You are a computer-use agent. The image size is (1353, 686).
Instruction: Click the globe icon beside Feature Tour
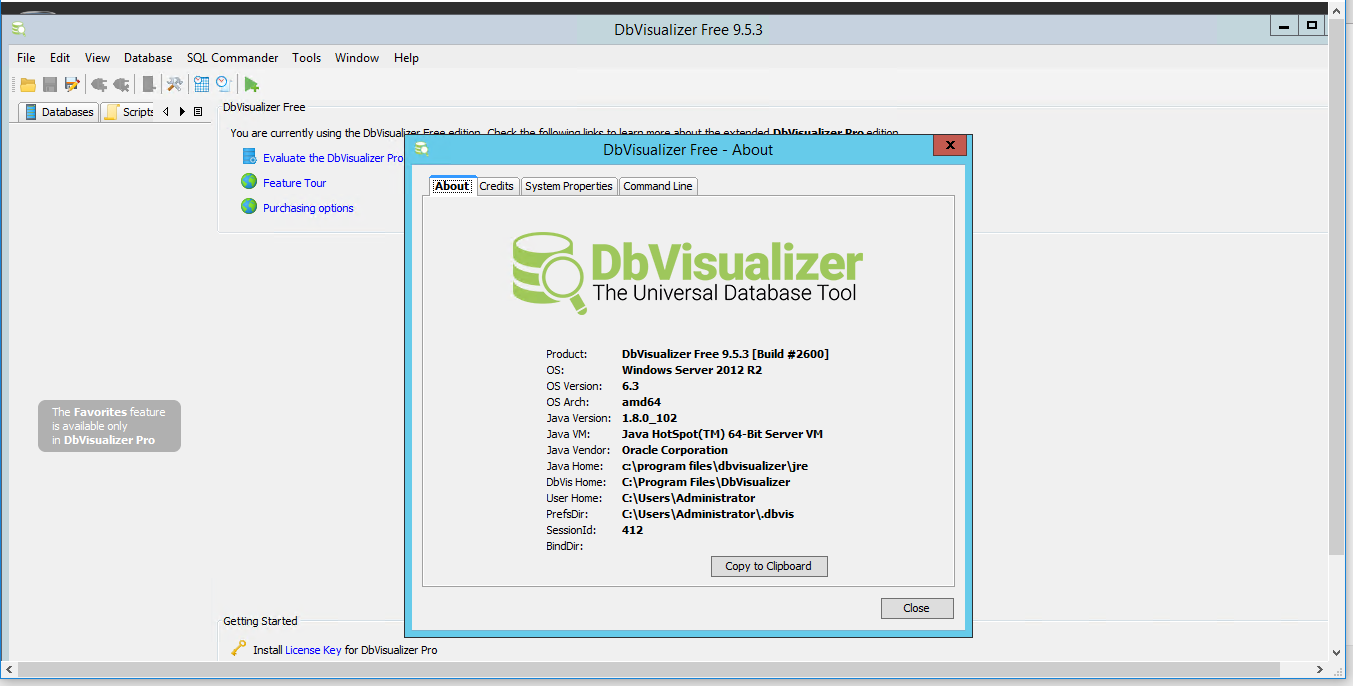(x=249, y=182)
